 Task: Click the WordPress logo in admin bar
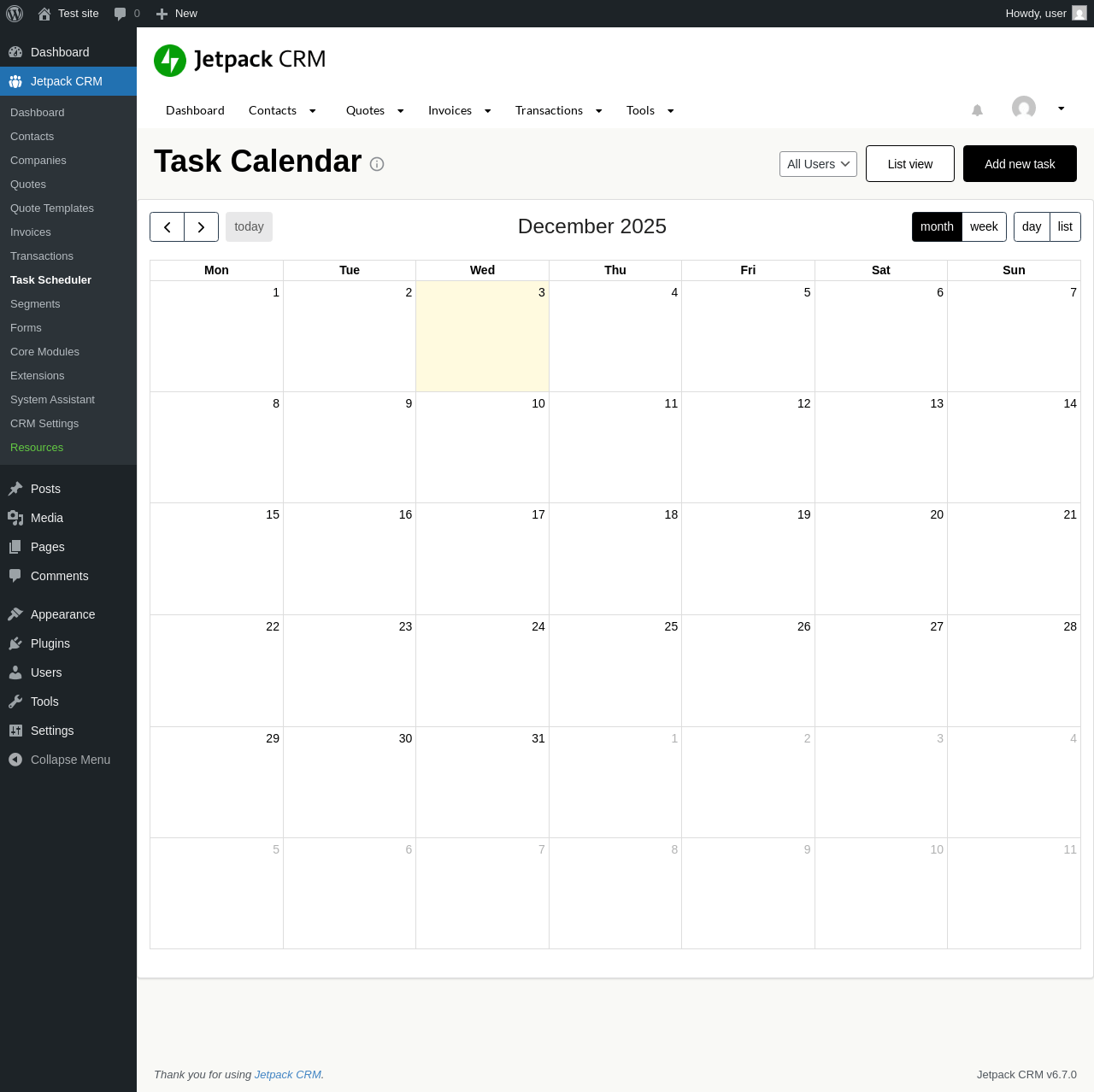(x=15, y=14)
